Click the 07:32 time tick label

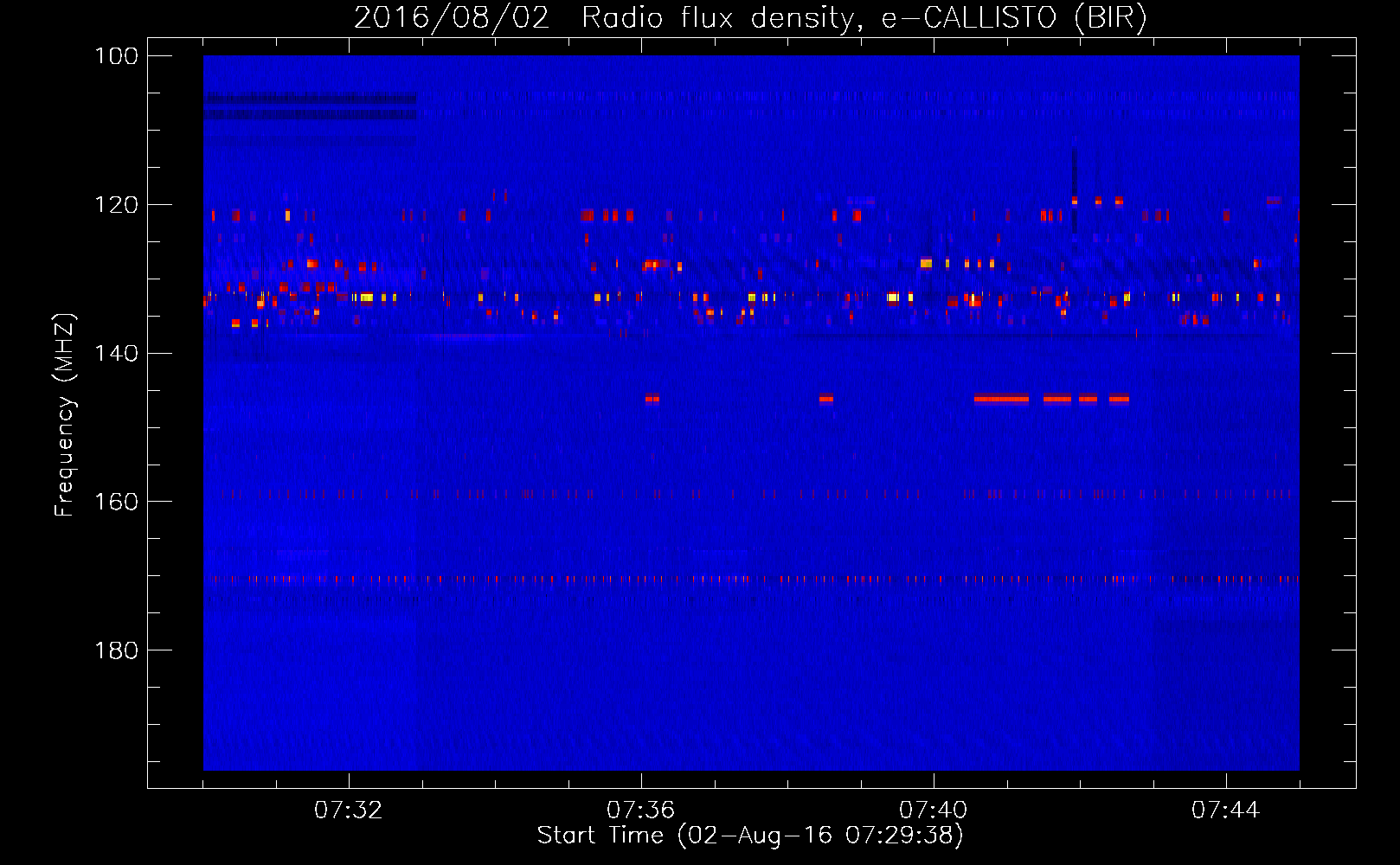click(349, 811)
